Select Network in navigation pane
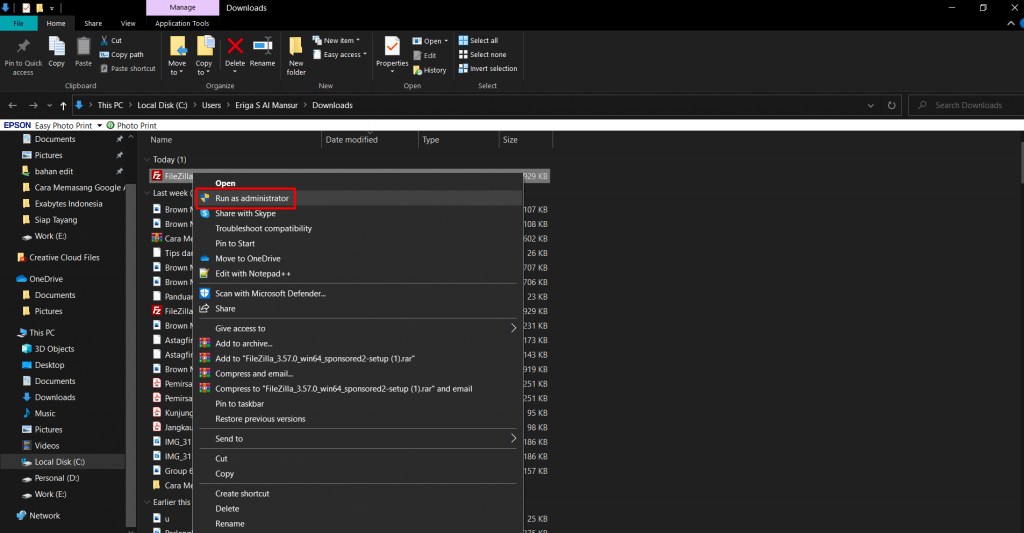The image size is (1024, 533). click(44, 515)
